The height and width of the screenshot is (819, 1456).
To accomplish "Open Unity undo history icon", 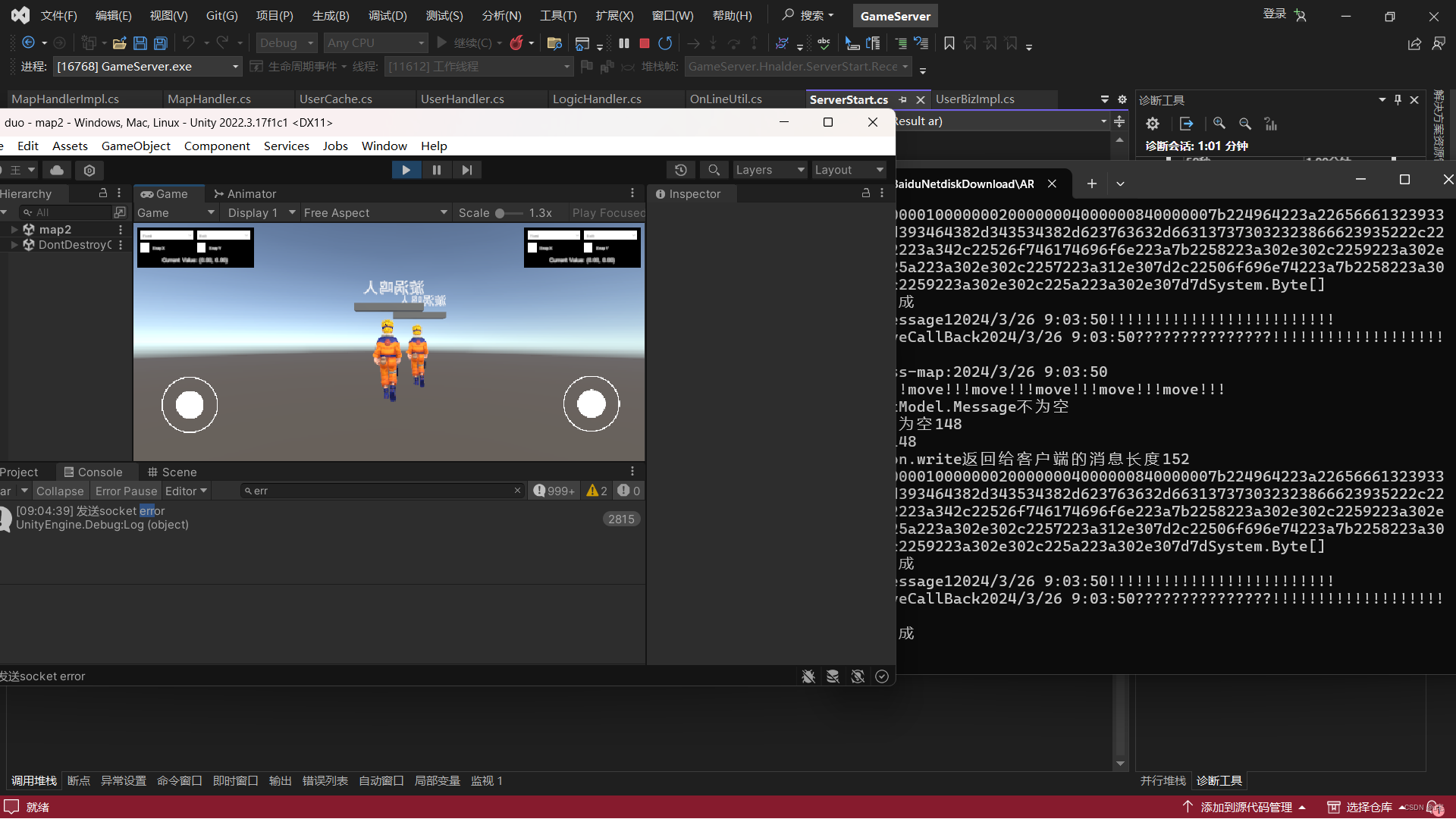I will [x=681, y=170].
